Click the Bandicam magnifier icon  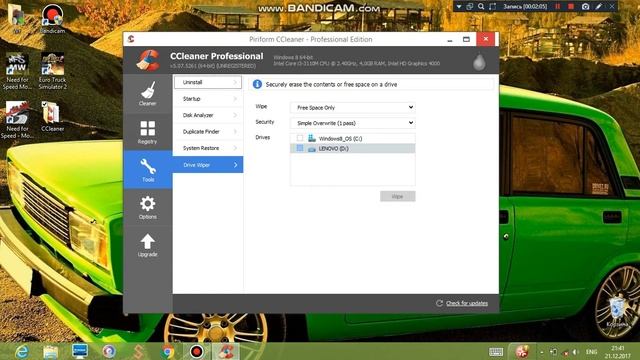coord(481,7)
